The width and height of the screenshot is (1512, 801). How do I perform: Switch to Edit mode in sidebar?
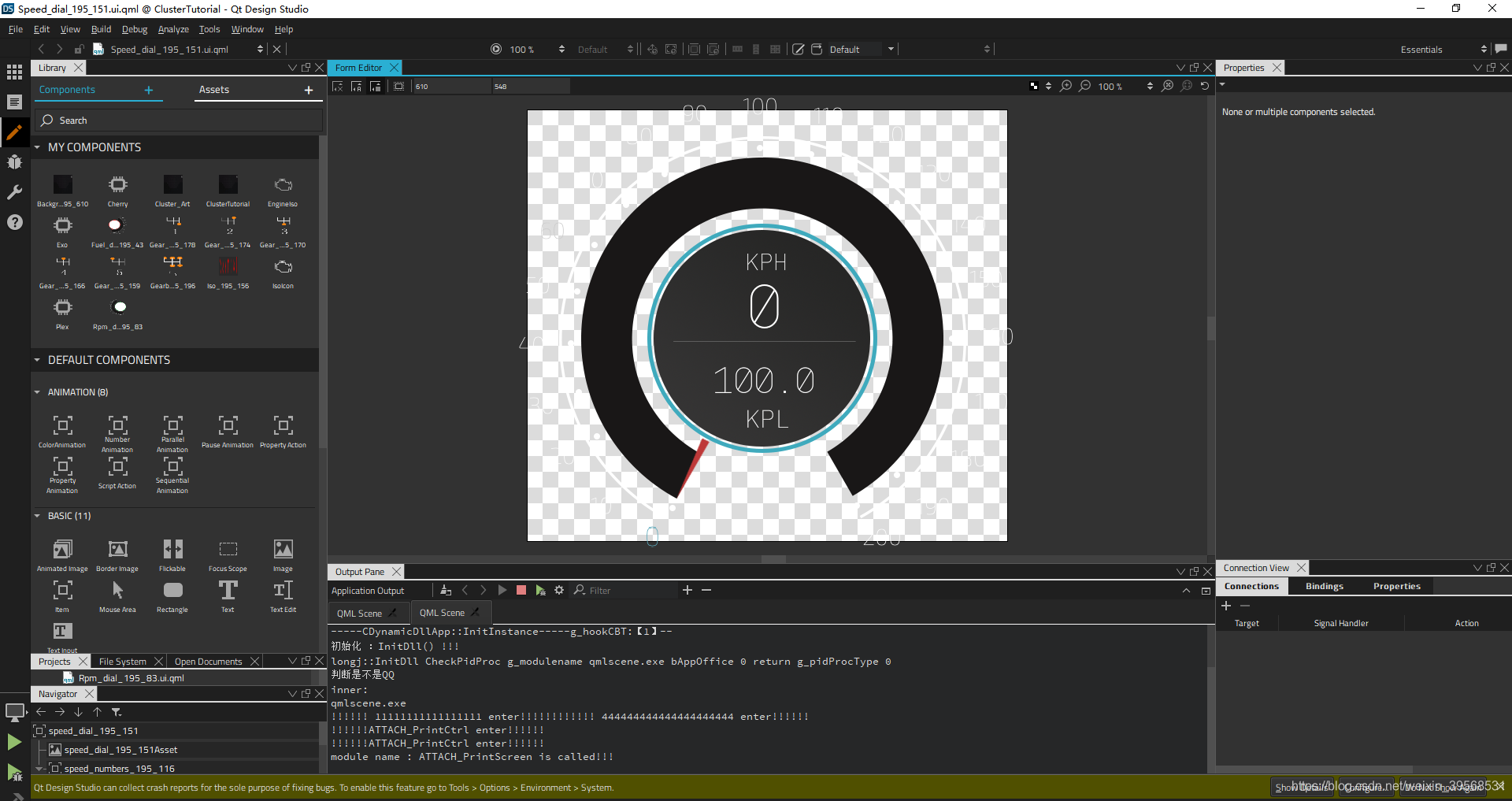(14, 102)
